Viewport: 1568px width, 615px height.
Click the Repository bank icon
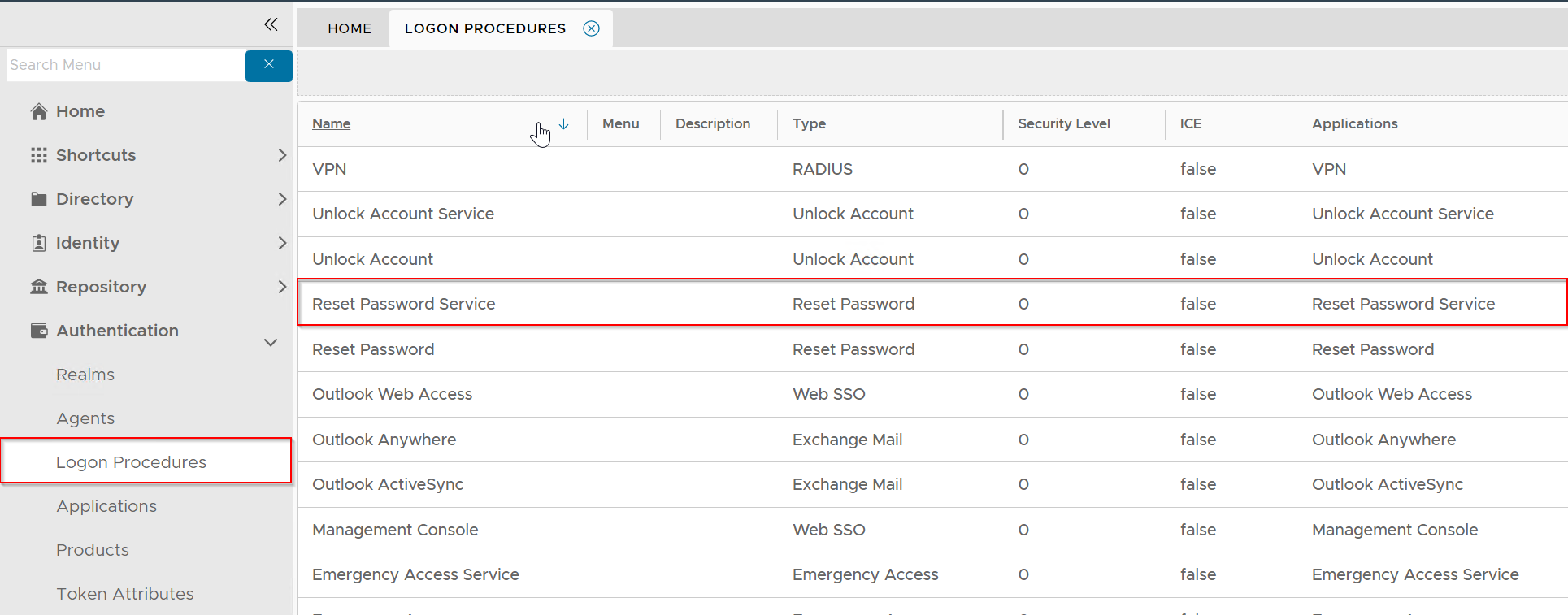coord(38,287)
